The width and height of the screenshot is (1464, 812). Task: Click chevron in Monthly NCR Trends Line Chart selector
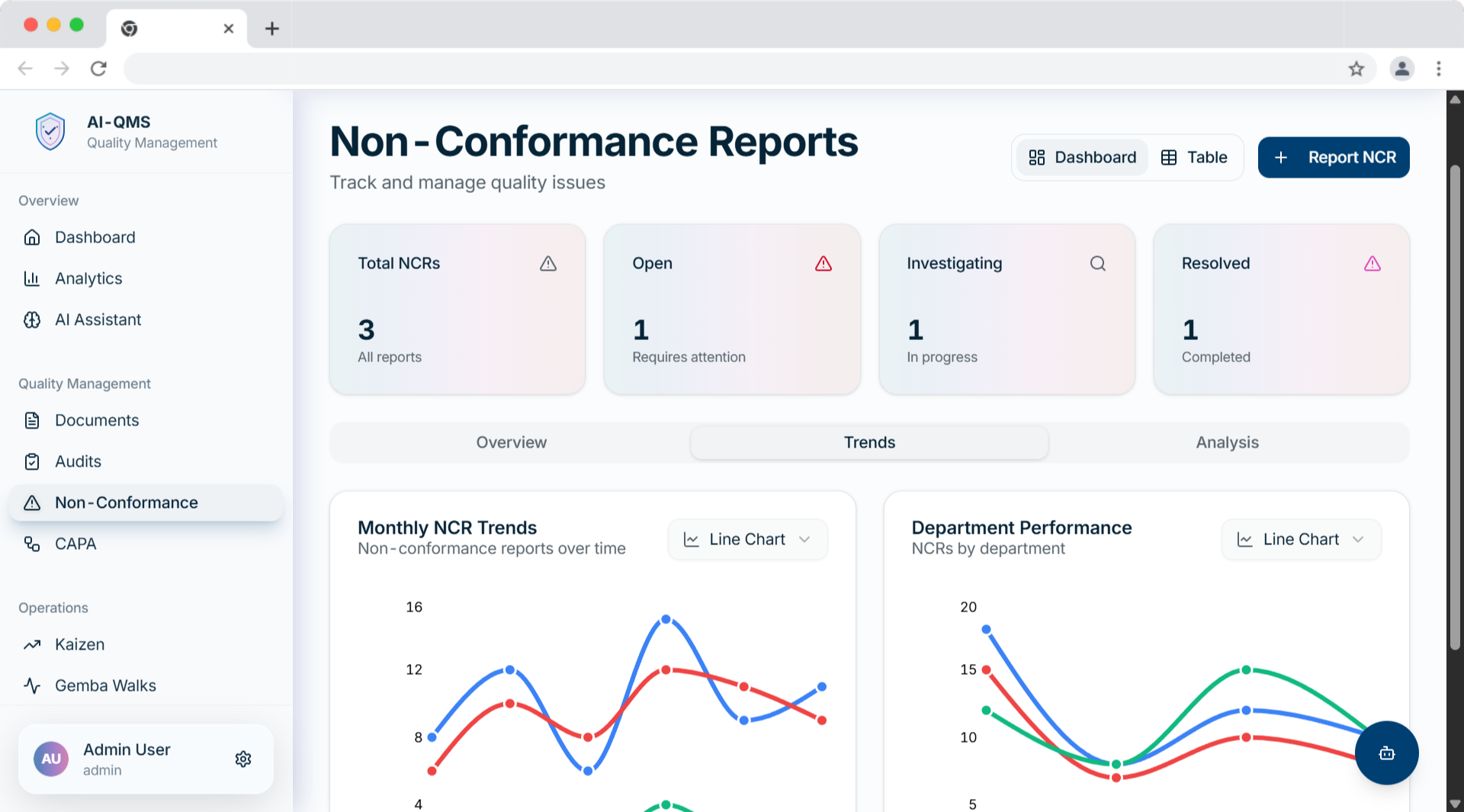tap(804, 539)
